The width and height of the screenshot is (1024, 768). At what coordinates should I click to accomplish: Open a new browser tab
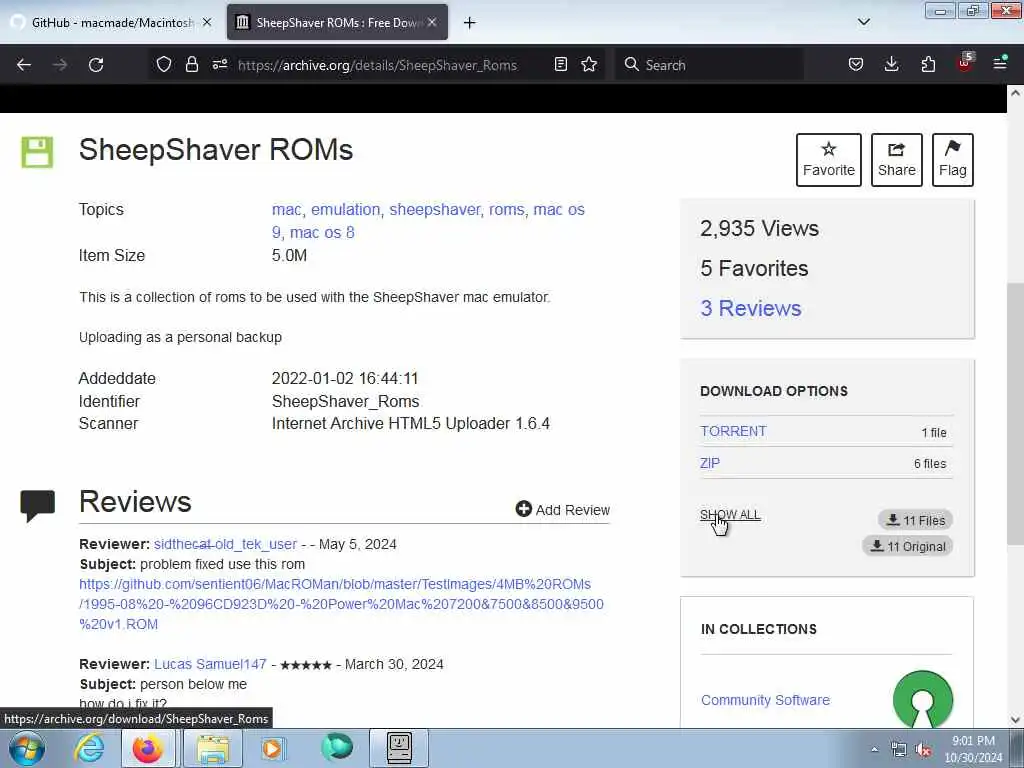point(470,23)
